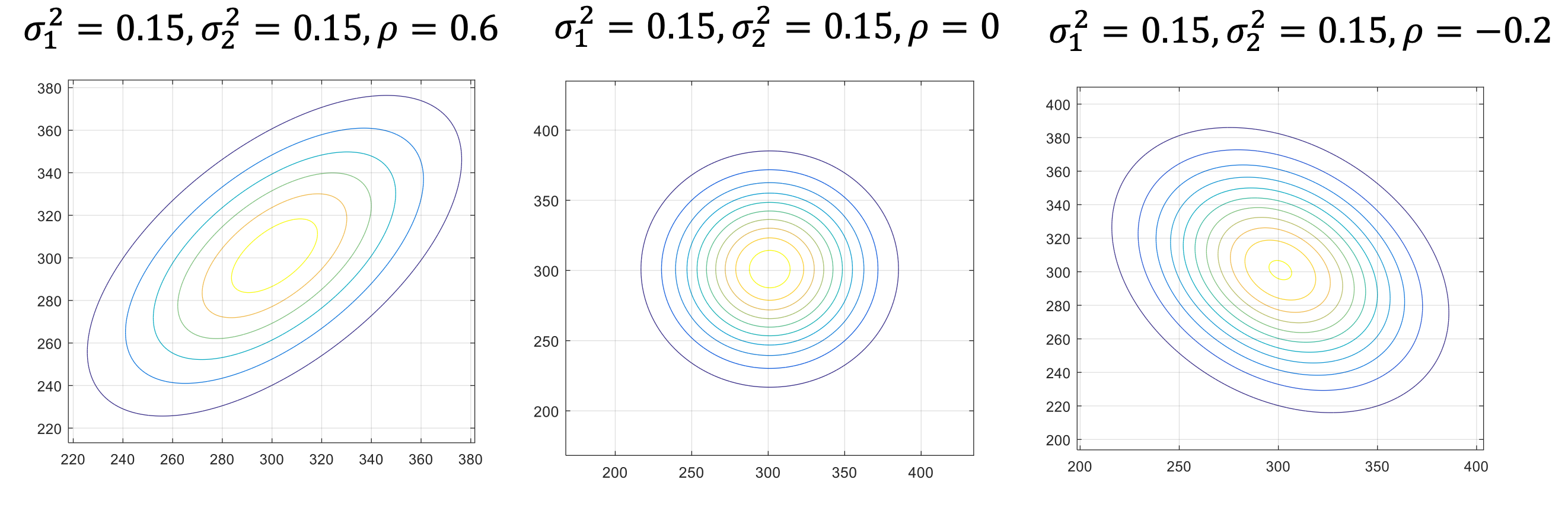Click x-axis tick label 380 in left plot
Image resolution: width=1568 pixels, height=508 pixels.
coord(470,460)
